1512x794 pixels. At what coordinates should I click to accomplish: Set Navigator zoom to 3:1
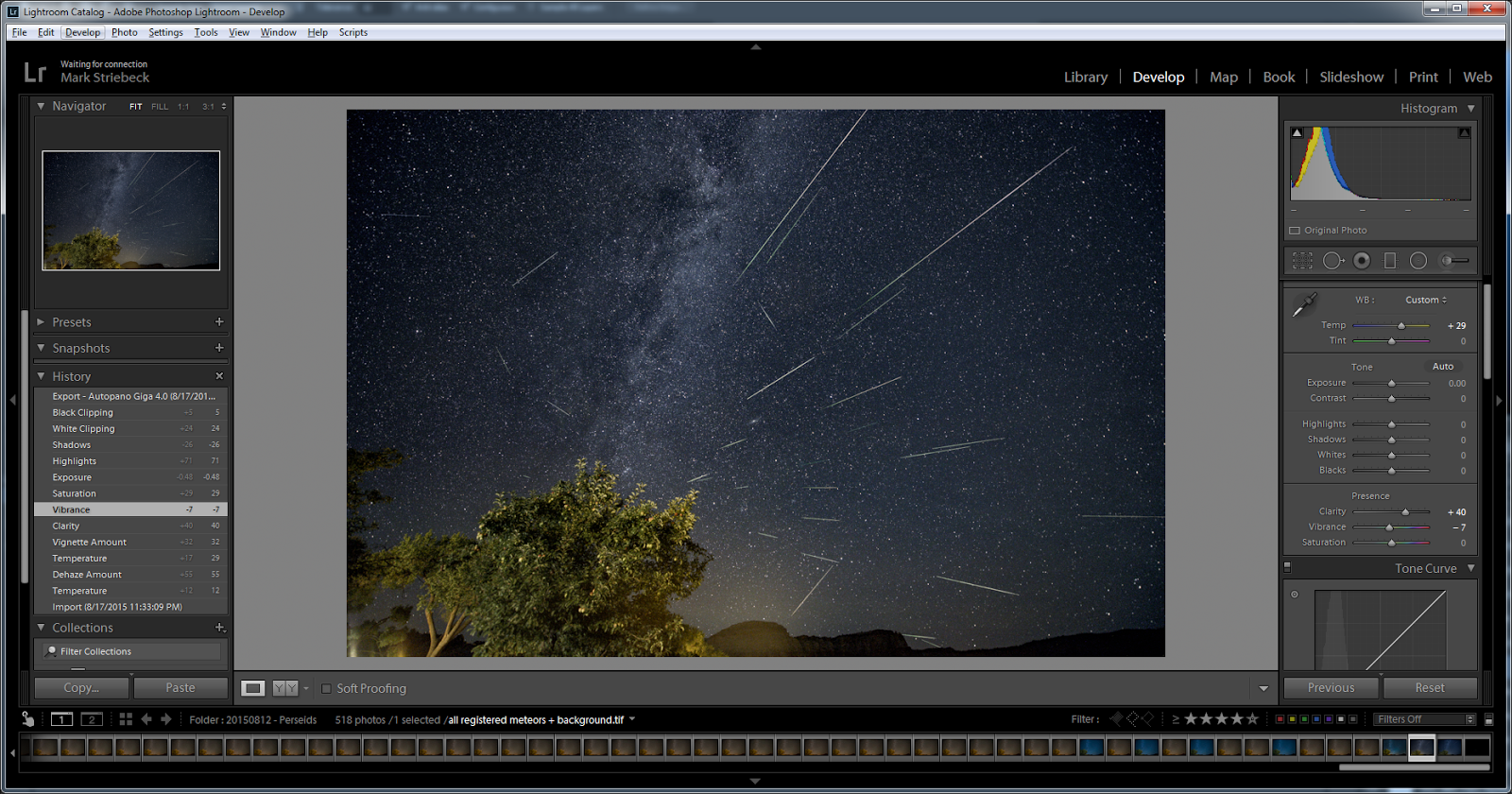click(x=208, y=107)
